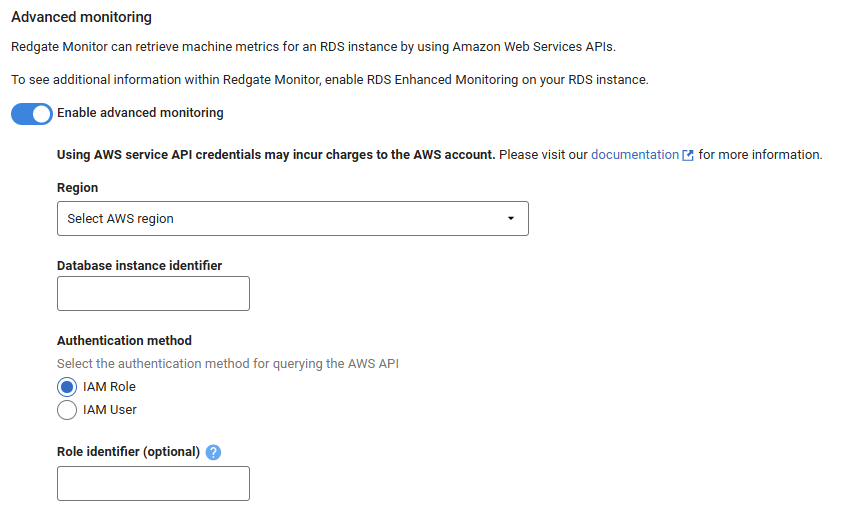Click the 'Database instance identifier' field label
This screenshot has height=517, width=844.
coord(139,266)
